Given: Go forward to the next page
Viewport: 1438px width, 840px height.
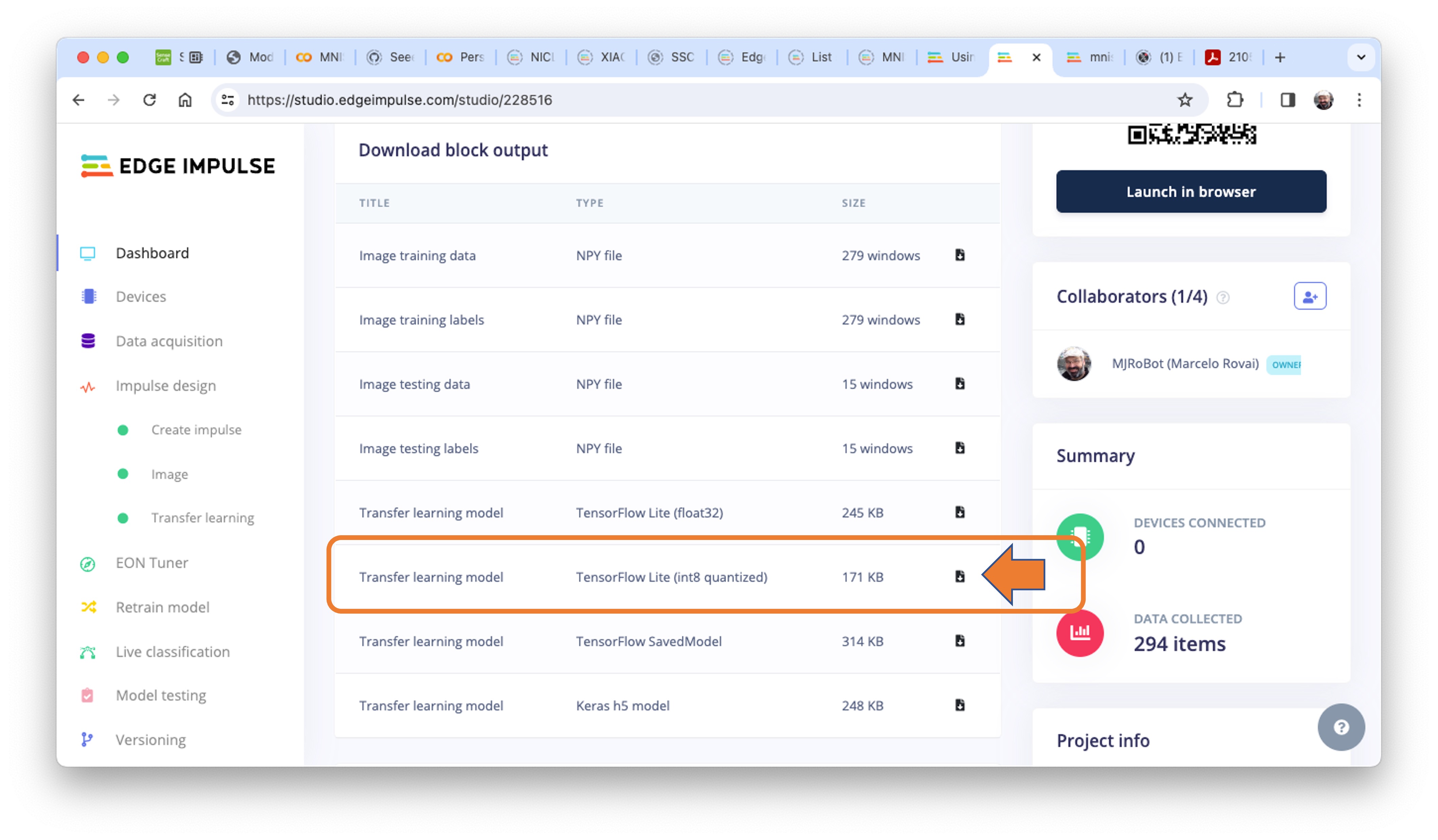Looking at the screenshot, I should [113, 100].
